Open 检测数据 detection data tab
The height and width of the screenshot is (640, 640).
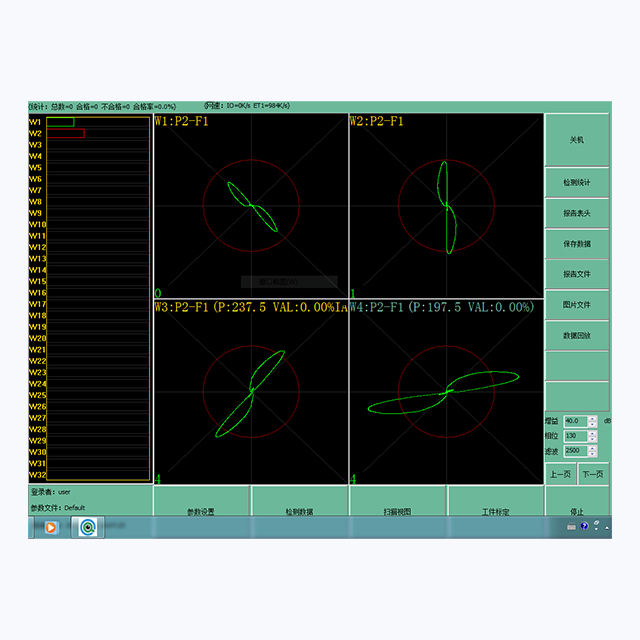300,502
